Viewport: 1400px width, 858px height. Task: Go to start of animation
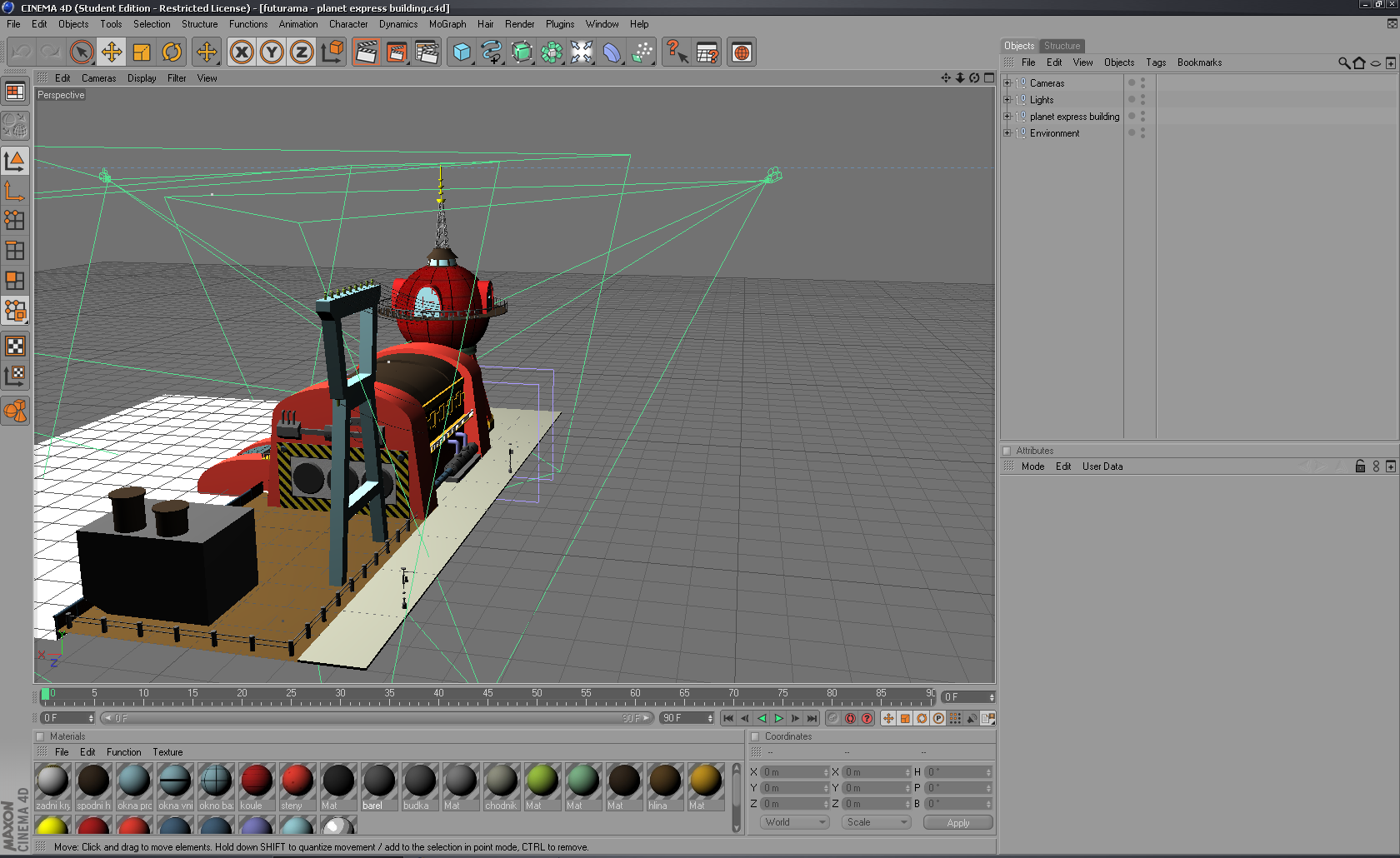(x=728, y=718)
